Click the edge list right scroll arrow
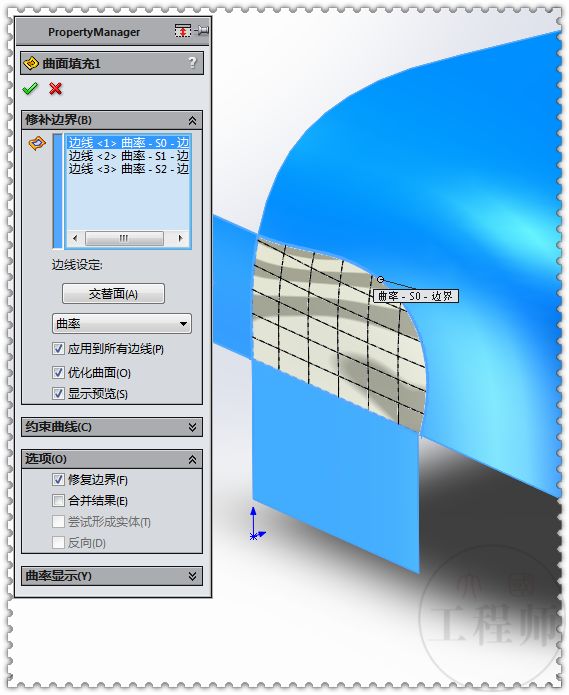 180,238
